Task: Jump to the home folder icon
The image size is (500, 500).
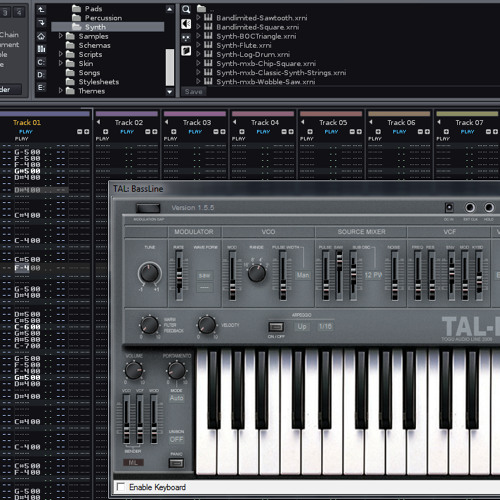Action: pos(41,36)
